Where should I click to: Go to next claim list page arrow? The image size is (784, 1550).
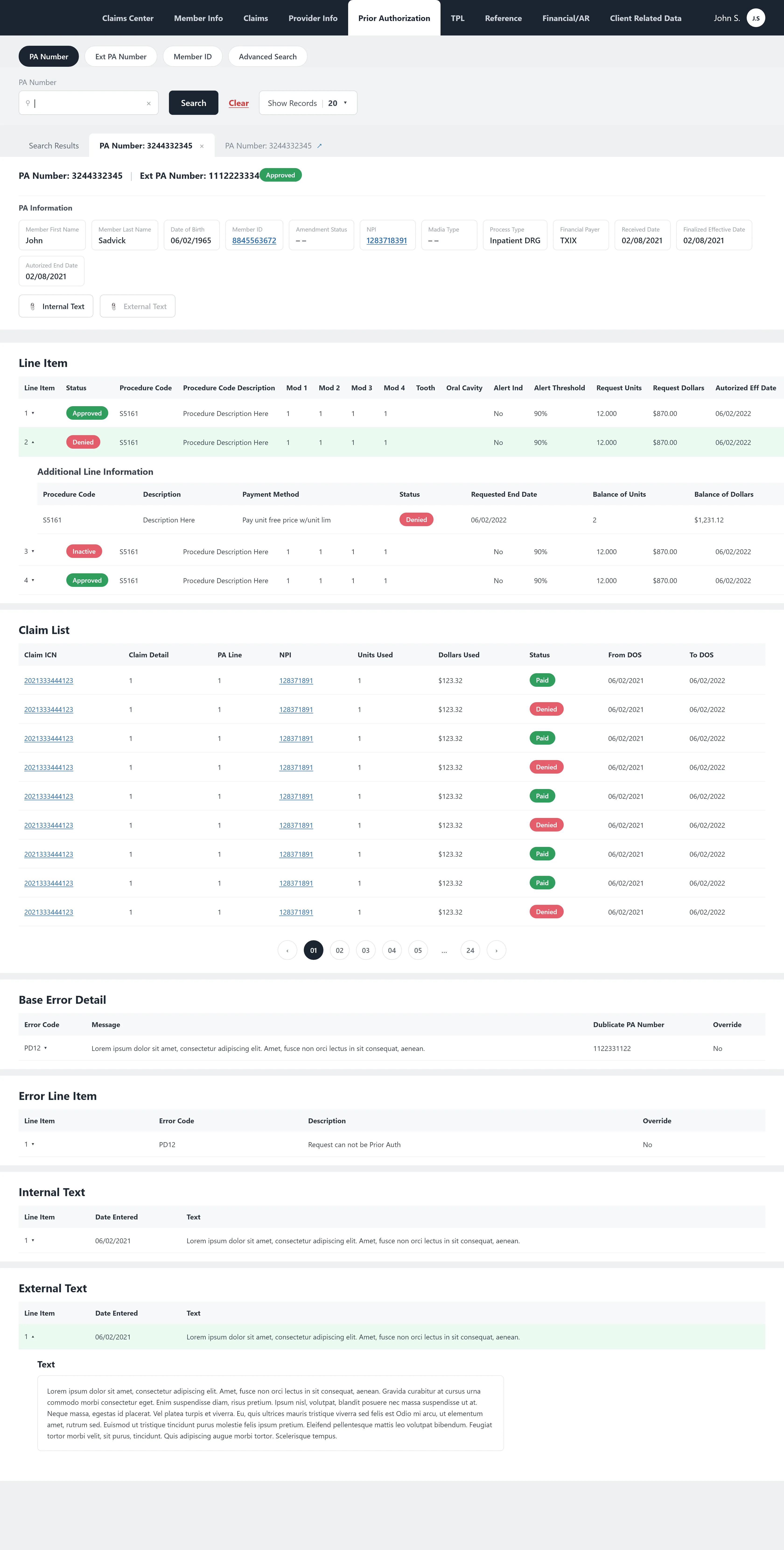pos(496,950)
